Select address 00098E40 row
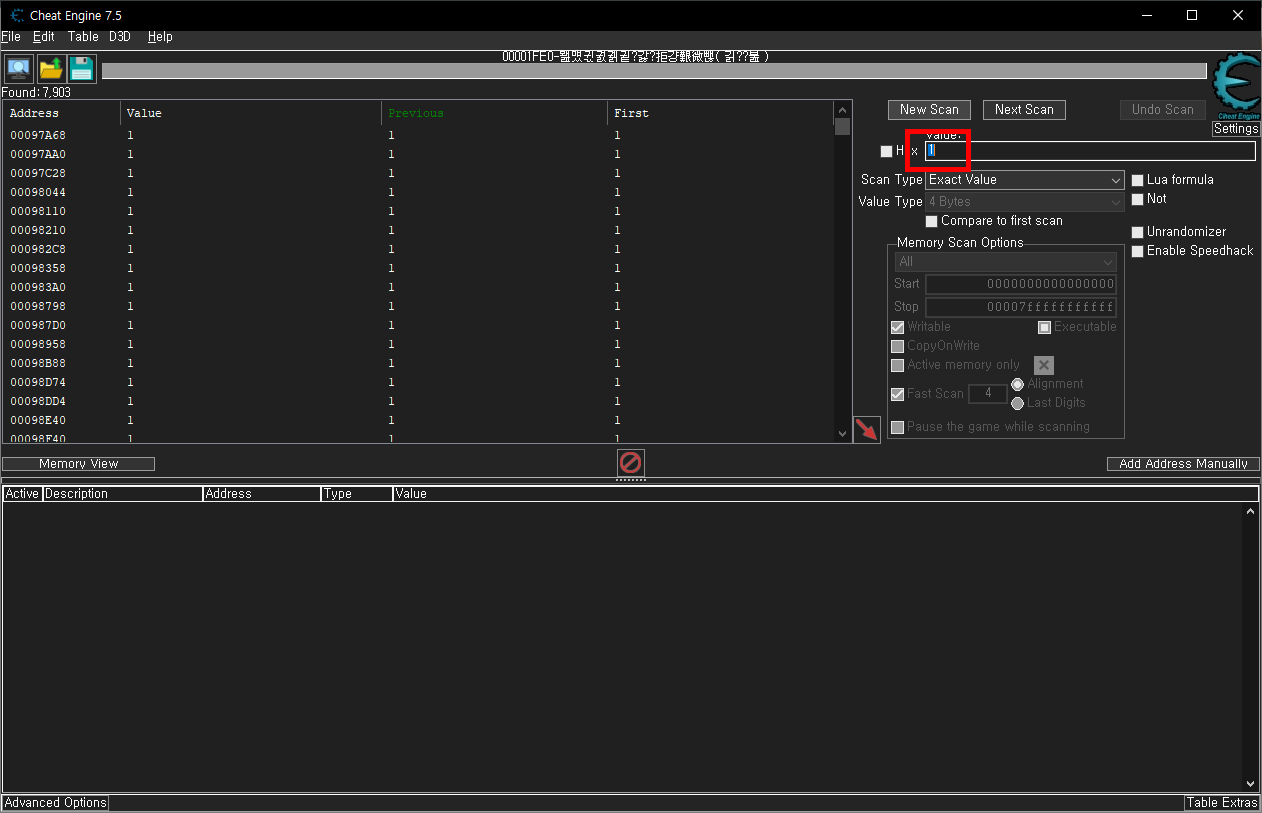The image size is (1262, 813). pyautogui.click(x=418, y=420)
